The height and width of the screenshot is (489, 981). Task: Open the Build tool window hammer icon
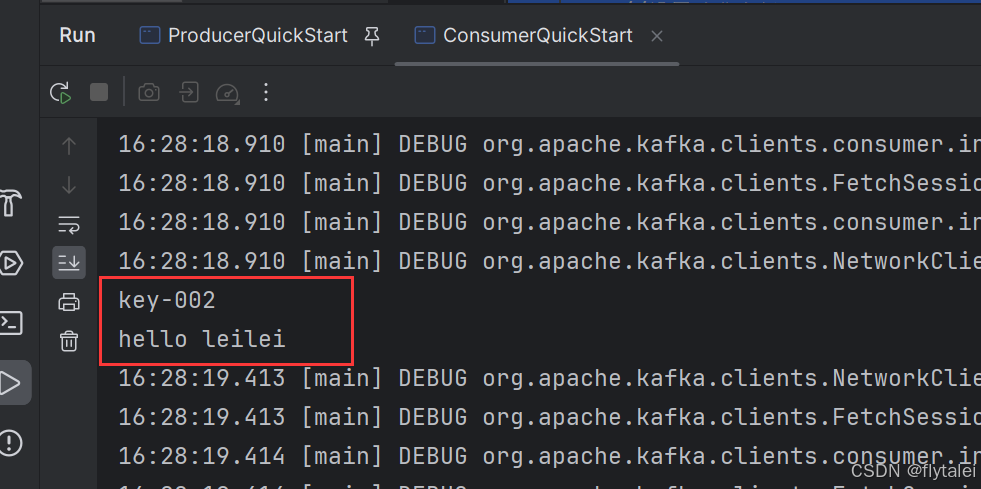click(11, 203)
